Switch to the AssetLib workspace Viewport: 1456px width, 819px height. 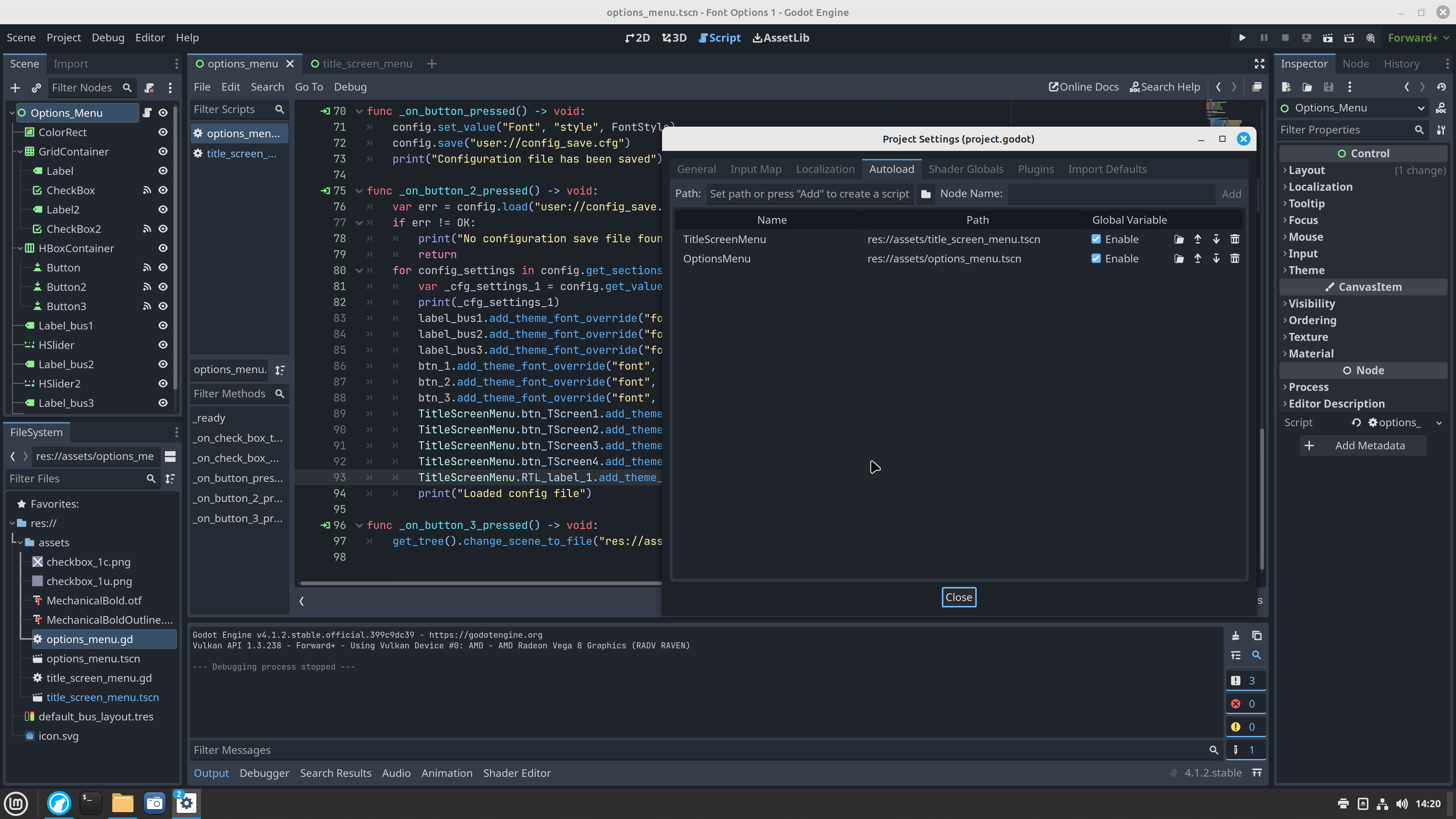pos(781,38)
